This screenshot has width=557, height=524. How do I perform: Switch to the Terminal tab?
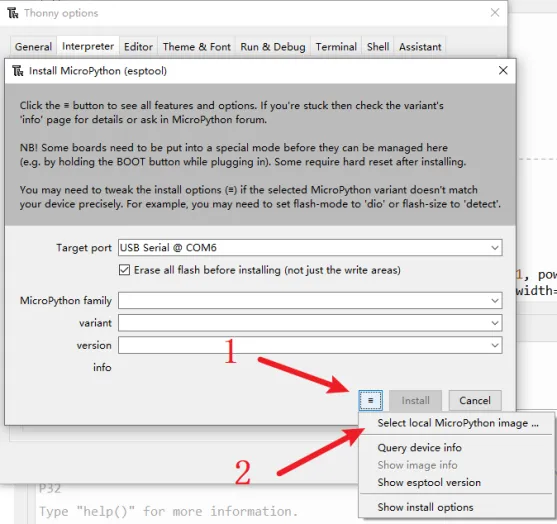pyautogui.click(x=336, y=47)
